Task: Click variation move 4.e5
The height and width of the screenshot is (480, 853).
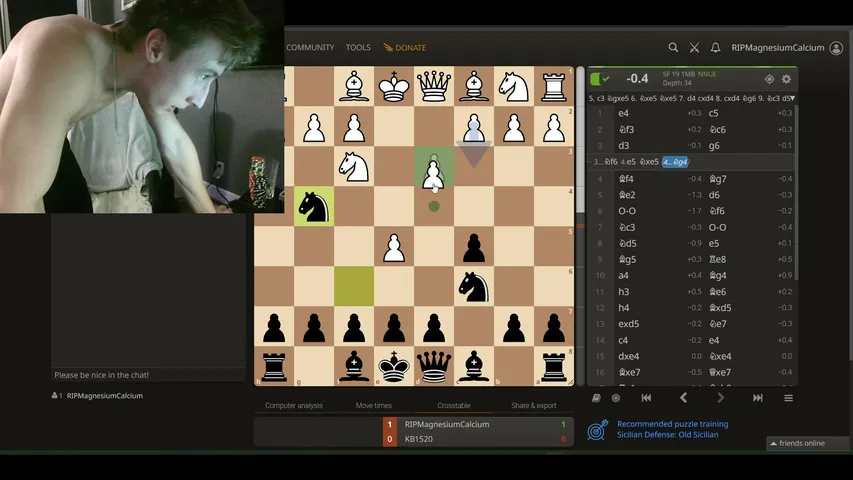Action: [628, 162]
